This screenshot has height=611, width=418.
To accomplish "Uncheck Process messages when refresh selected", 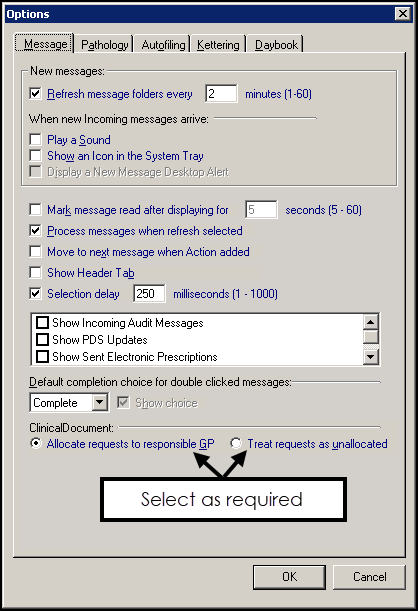I will (x=35, y=231).
